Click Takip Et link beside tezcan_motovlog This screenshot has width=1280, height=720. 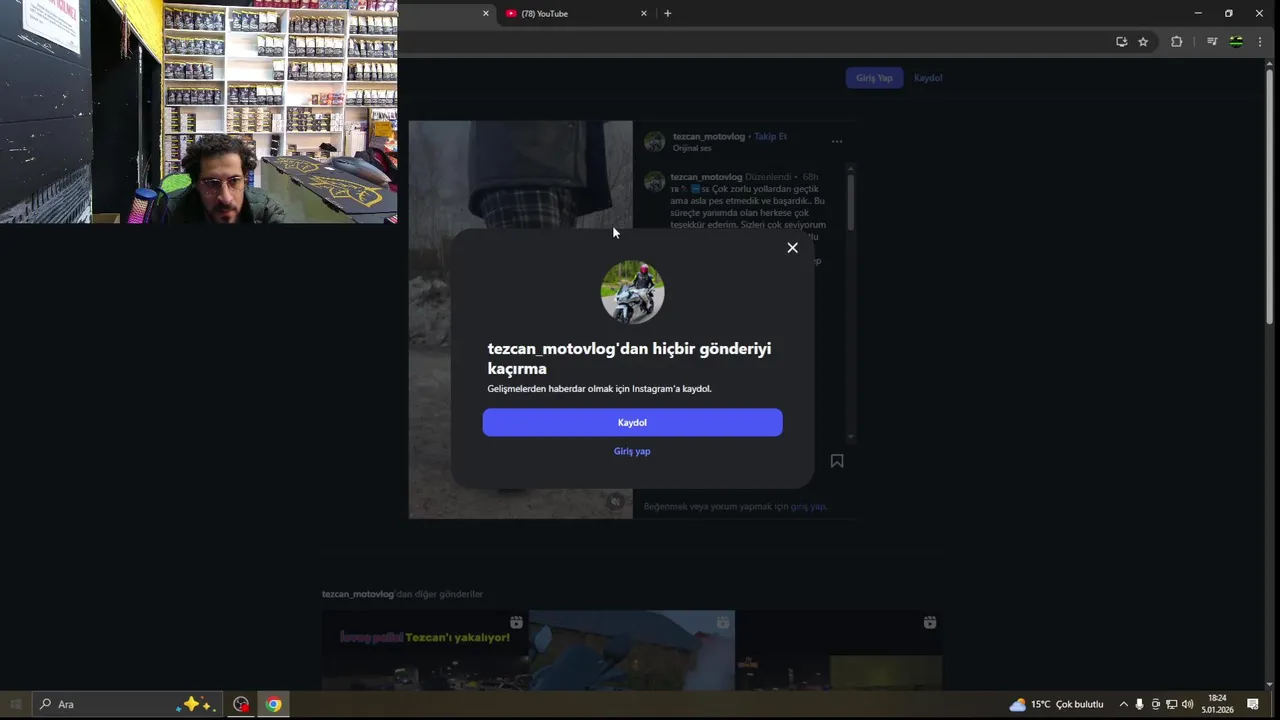[770, 136]
